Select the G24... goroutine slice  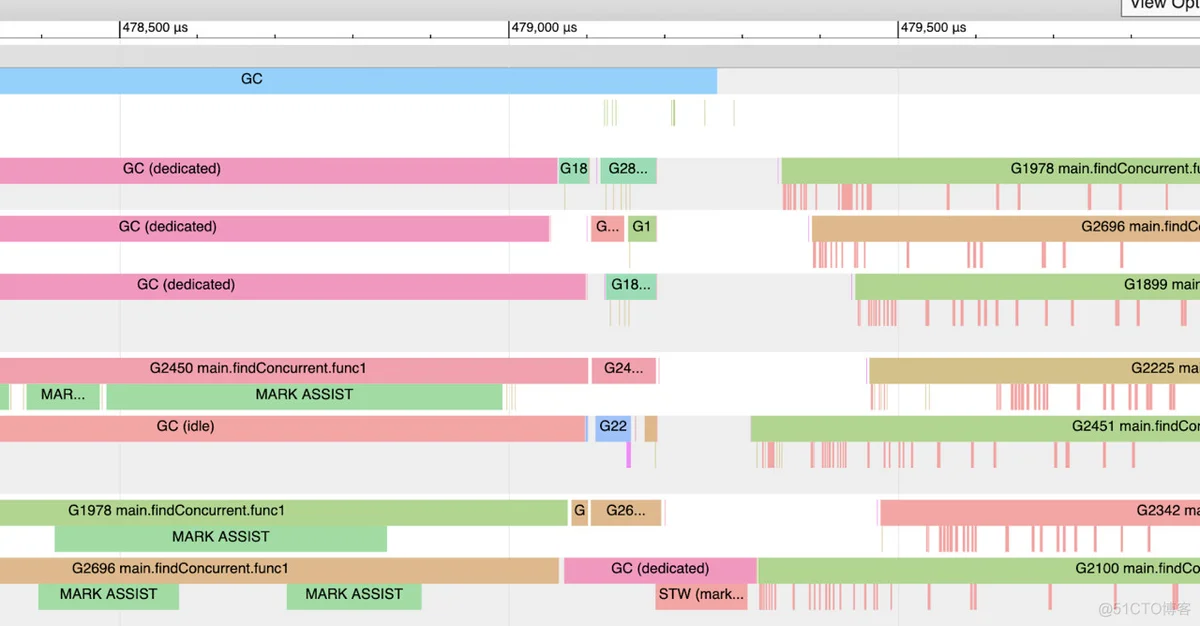[624, 369]
